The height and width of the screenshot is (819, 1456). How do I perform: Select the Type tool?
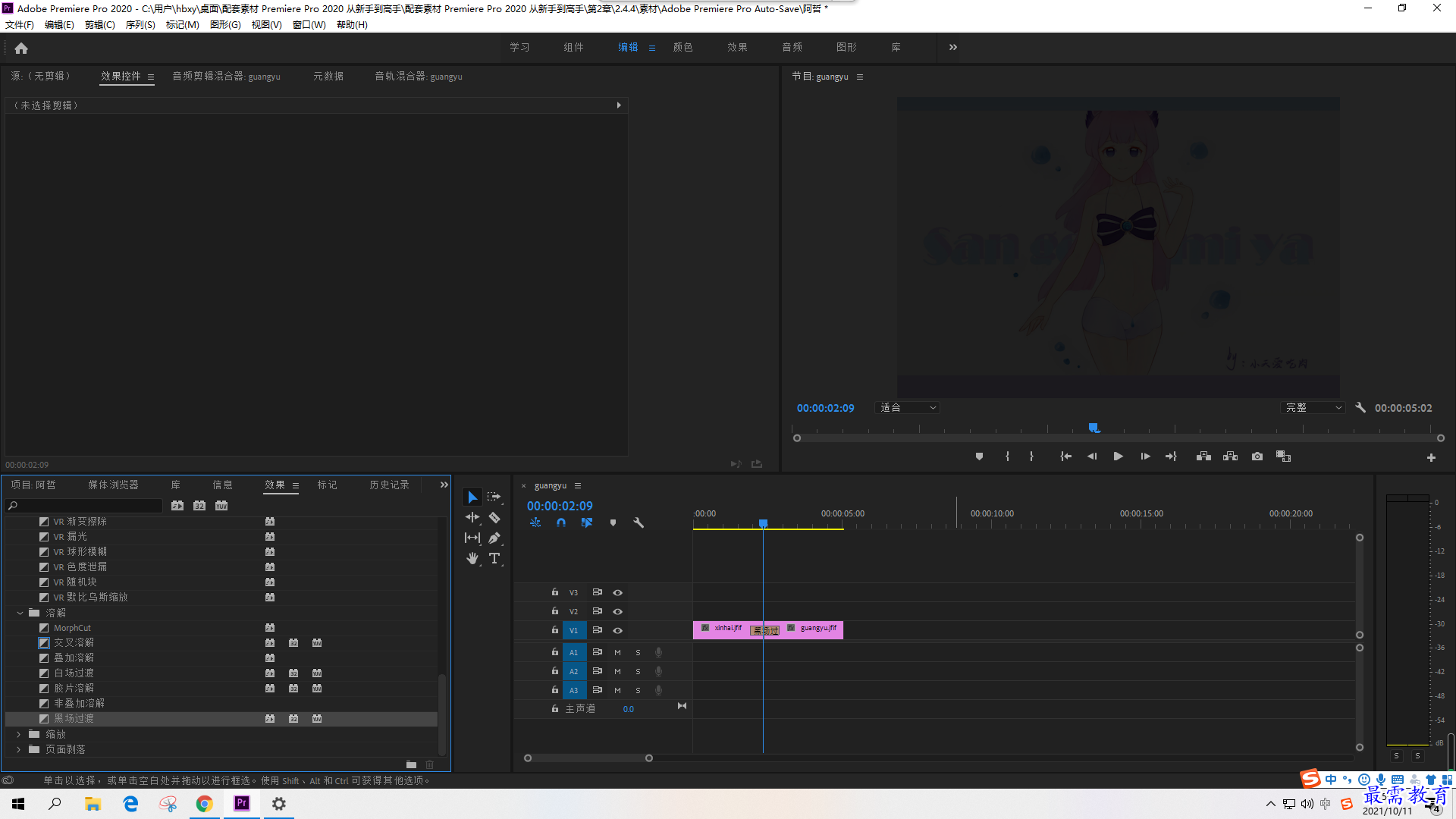494,558
